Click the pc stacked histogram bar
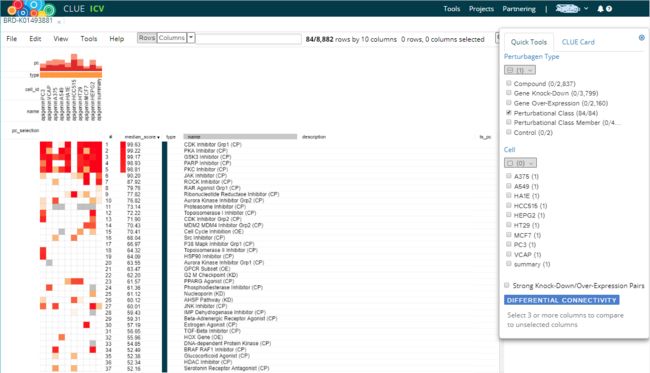 tap(71, 63)
